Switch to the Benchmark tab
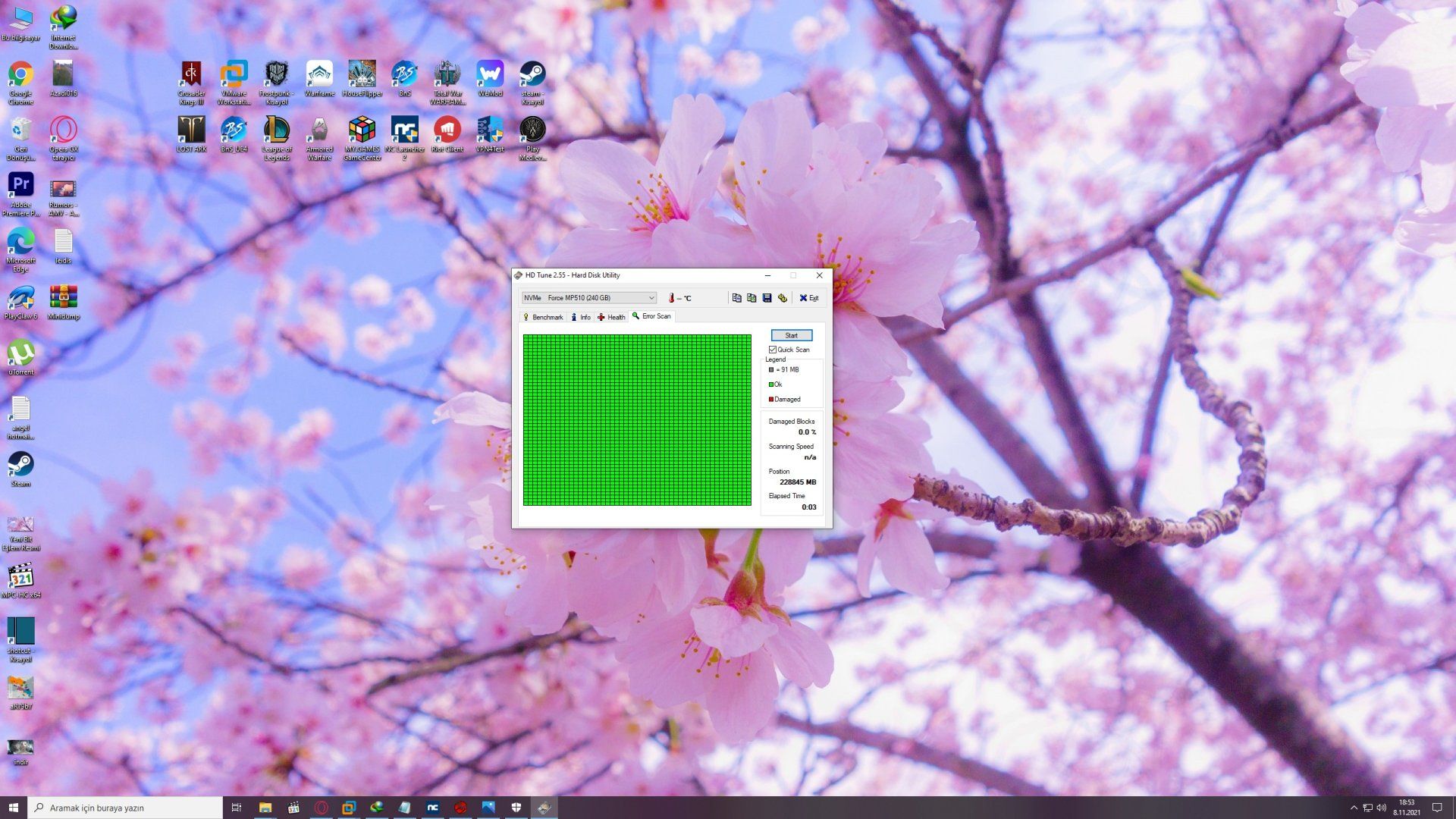The height and width of the screenshot is (819, 1456). pos(543,317)
